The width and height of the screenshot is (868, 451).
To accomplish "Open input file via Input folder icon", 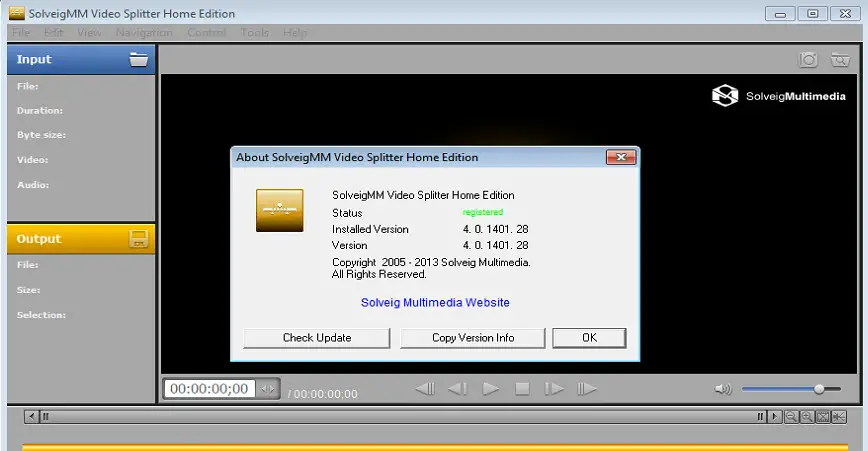I will coord(138,59).
